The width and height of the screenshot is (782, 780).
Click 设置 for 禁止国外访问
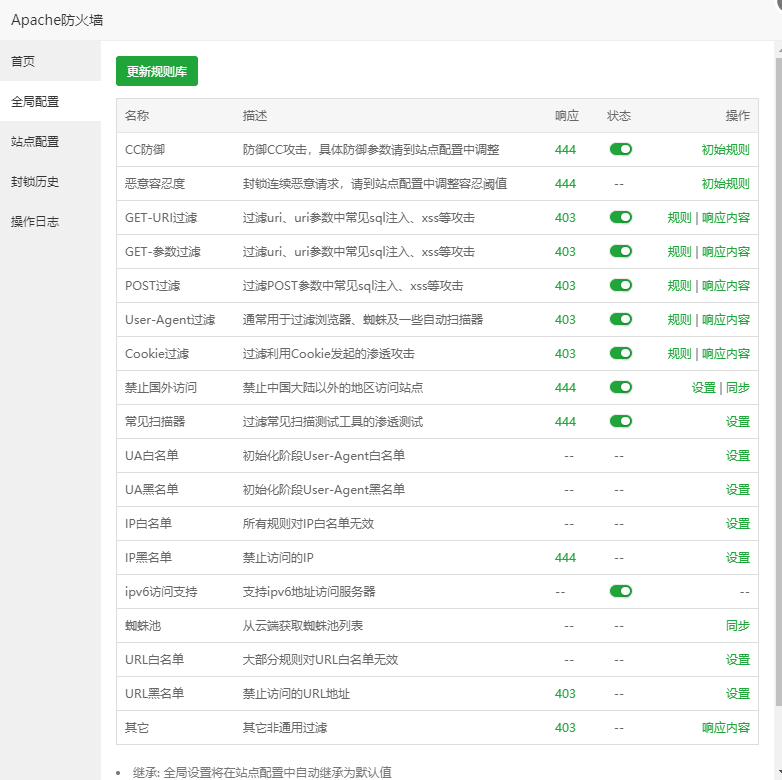[704, 388]
